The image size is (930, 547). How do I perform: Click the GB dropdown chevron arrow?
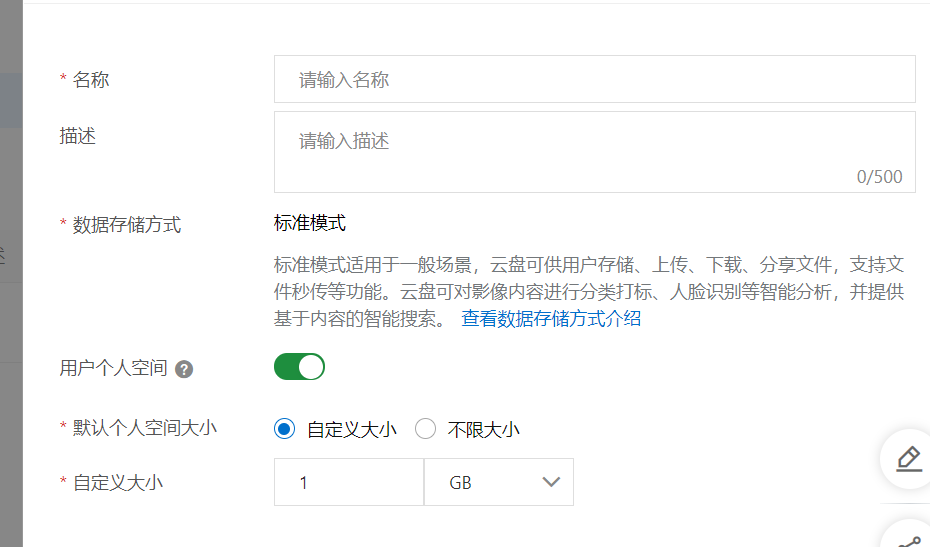point(551,482)
